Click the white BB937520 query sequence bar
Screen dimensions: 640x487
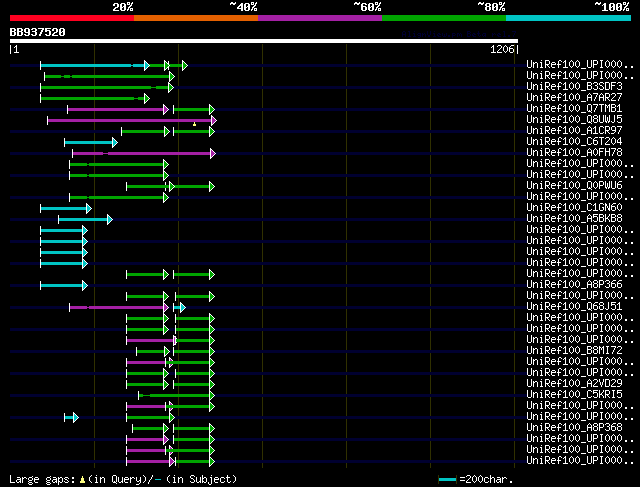[x=264, y=41]
